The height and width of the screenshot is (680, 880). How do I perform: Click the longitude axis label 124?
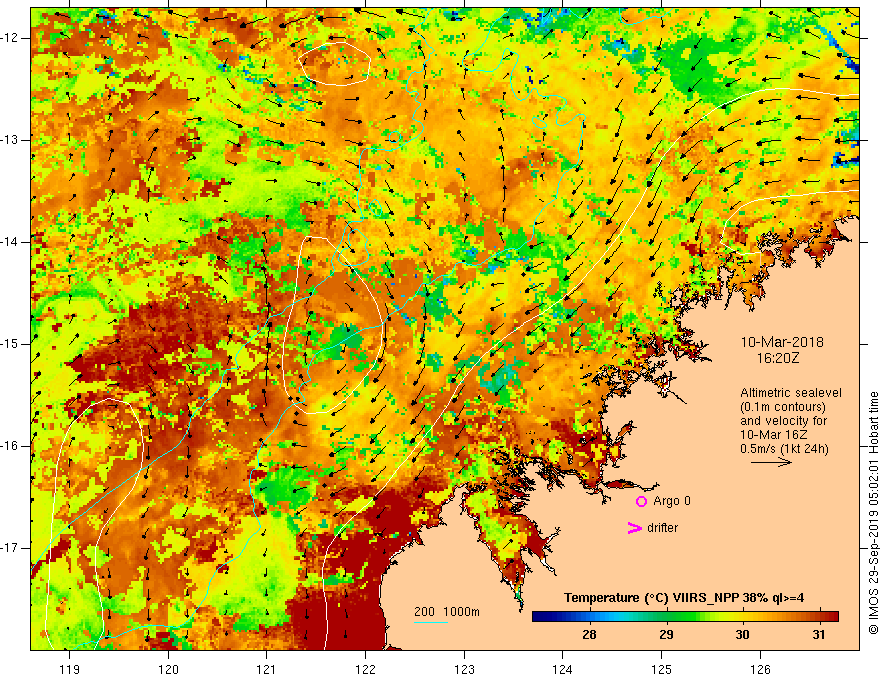(x=562, y=670)
